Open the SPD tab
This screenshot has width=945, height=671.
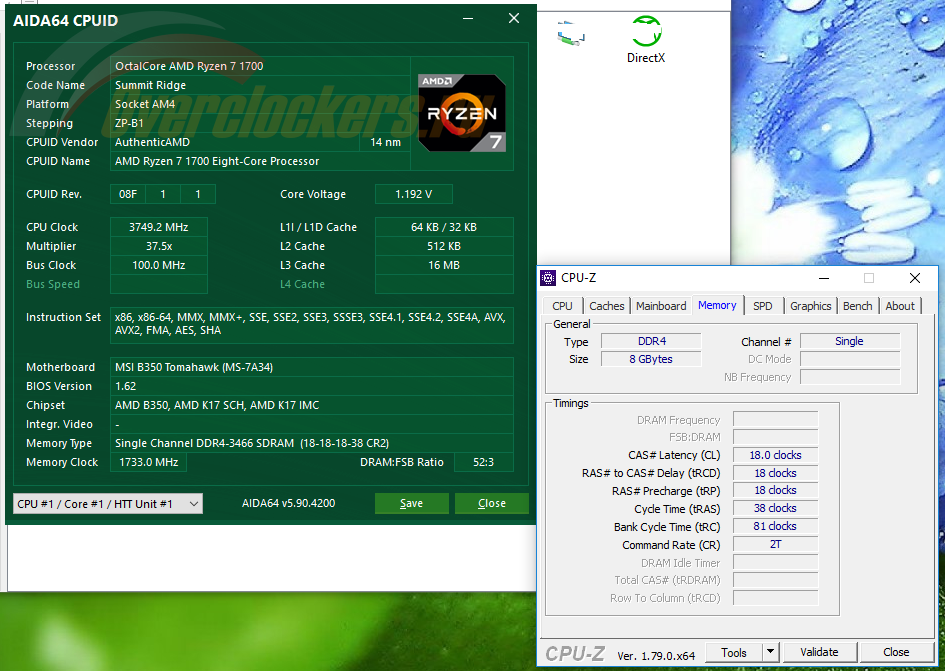(762, 306)
